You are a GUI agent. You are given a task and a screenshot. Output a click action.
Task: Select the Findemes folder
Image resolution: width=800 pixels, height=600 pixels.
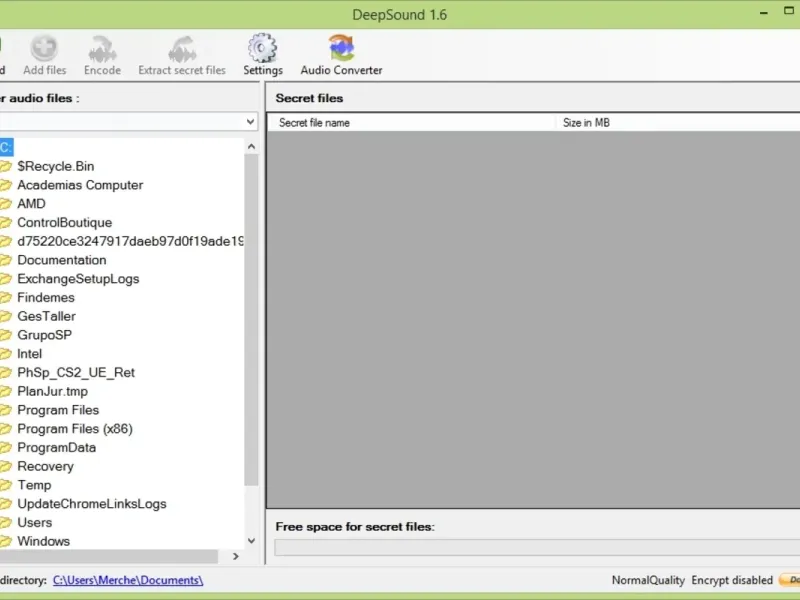click(46, 297)
